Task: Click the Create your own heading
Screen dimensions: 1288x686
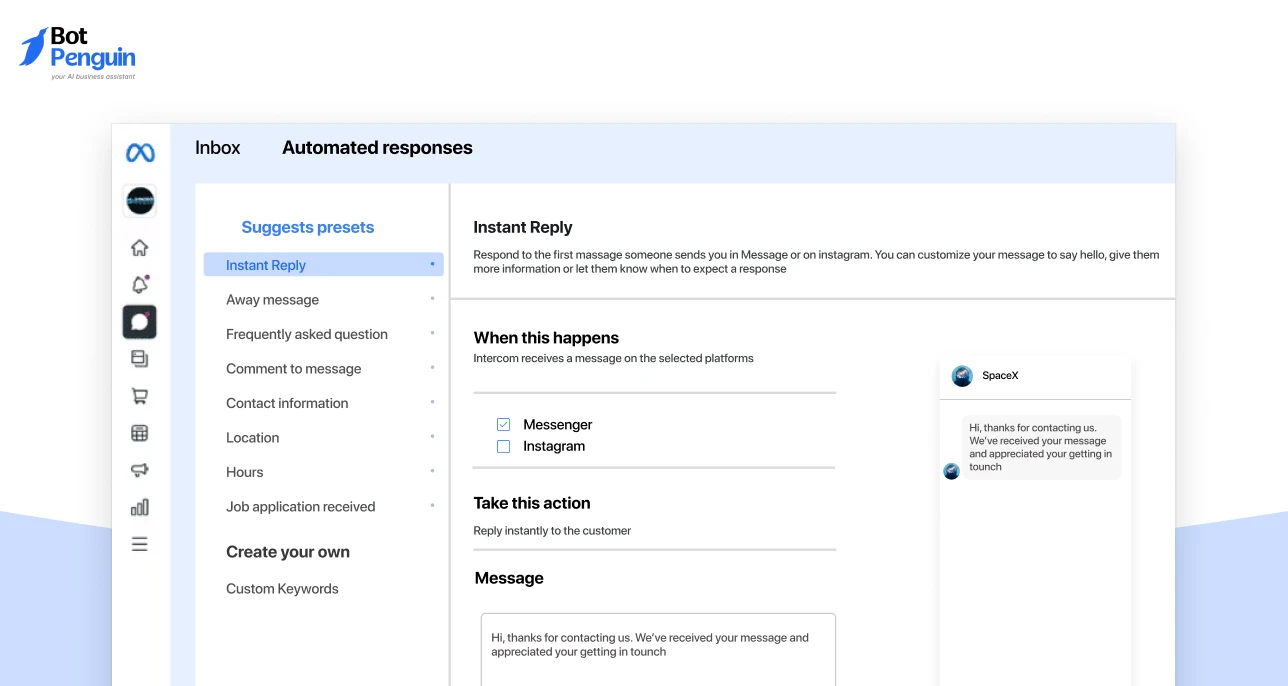Action: point(288,552)
